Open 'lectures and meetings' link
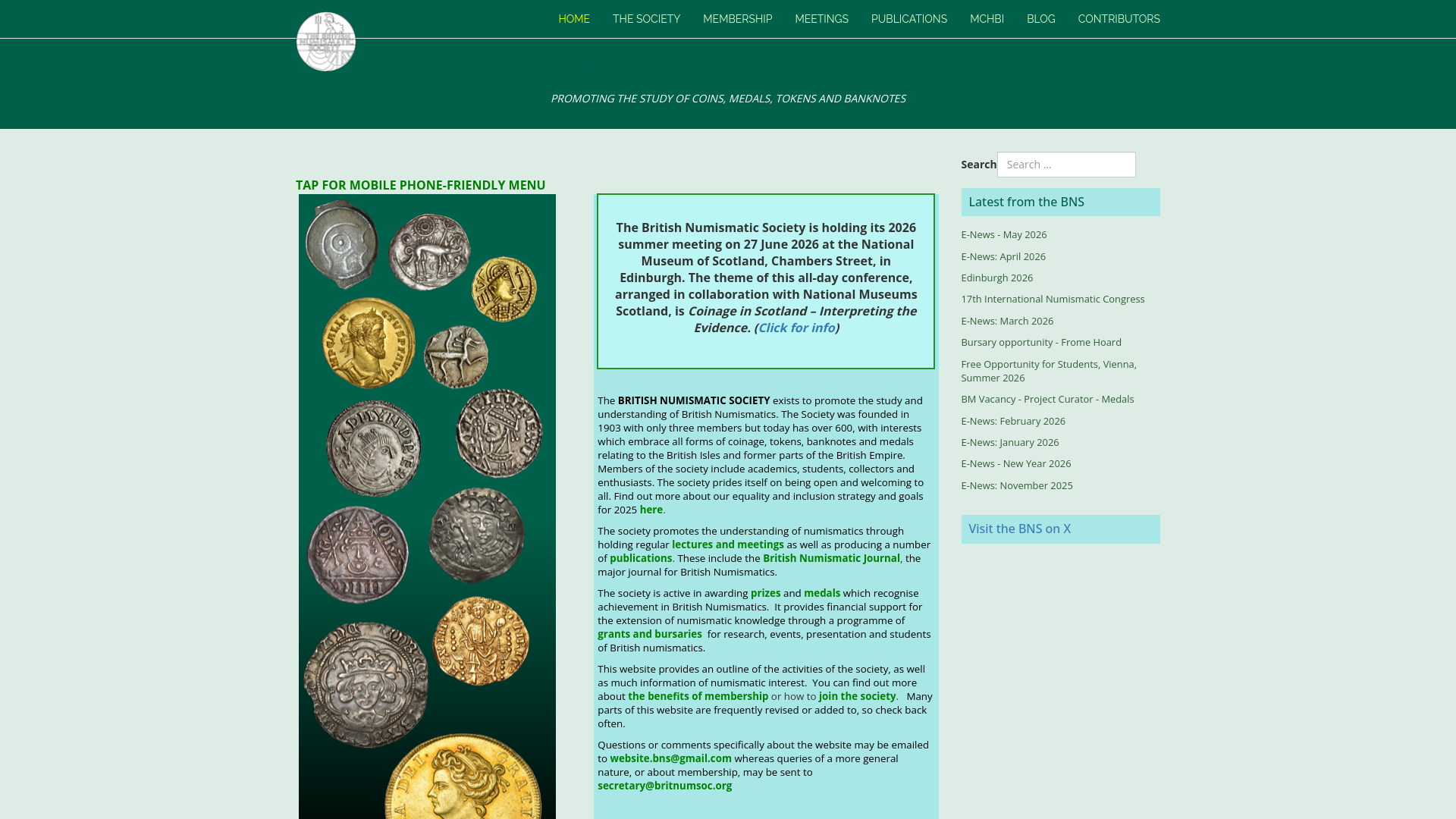 [728, 544]
